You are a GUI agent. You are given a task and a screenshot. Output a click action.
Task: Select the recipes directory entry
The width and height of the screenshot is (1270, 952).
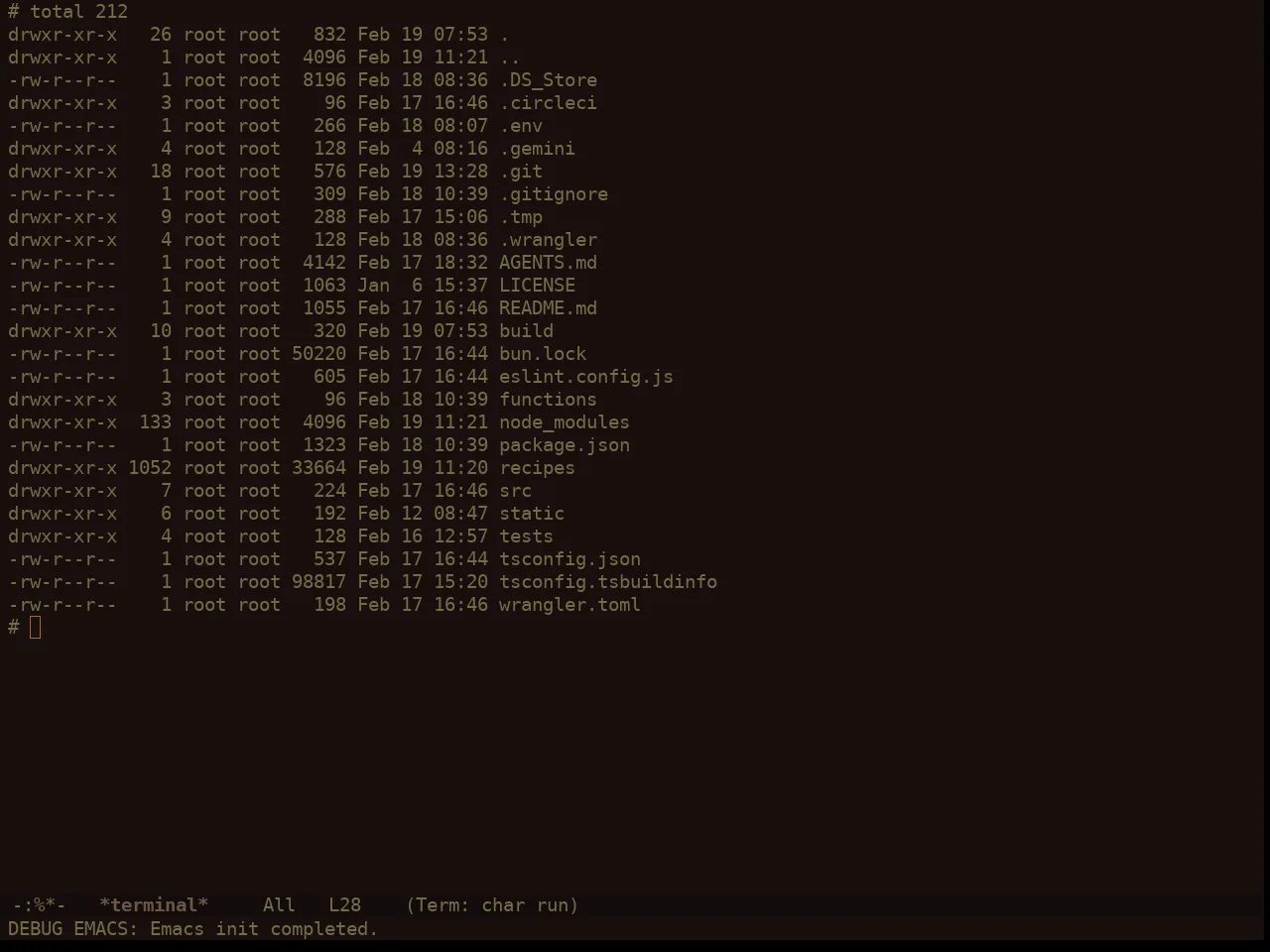pos(537,468)
